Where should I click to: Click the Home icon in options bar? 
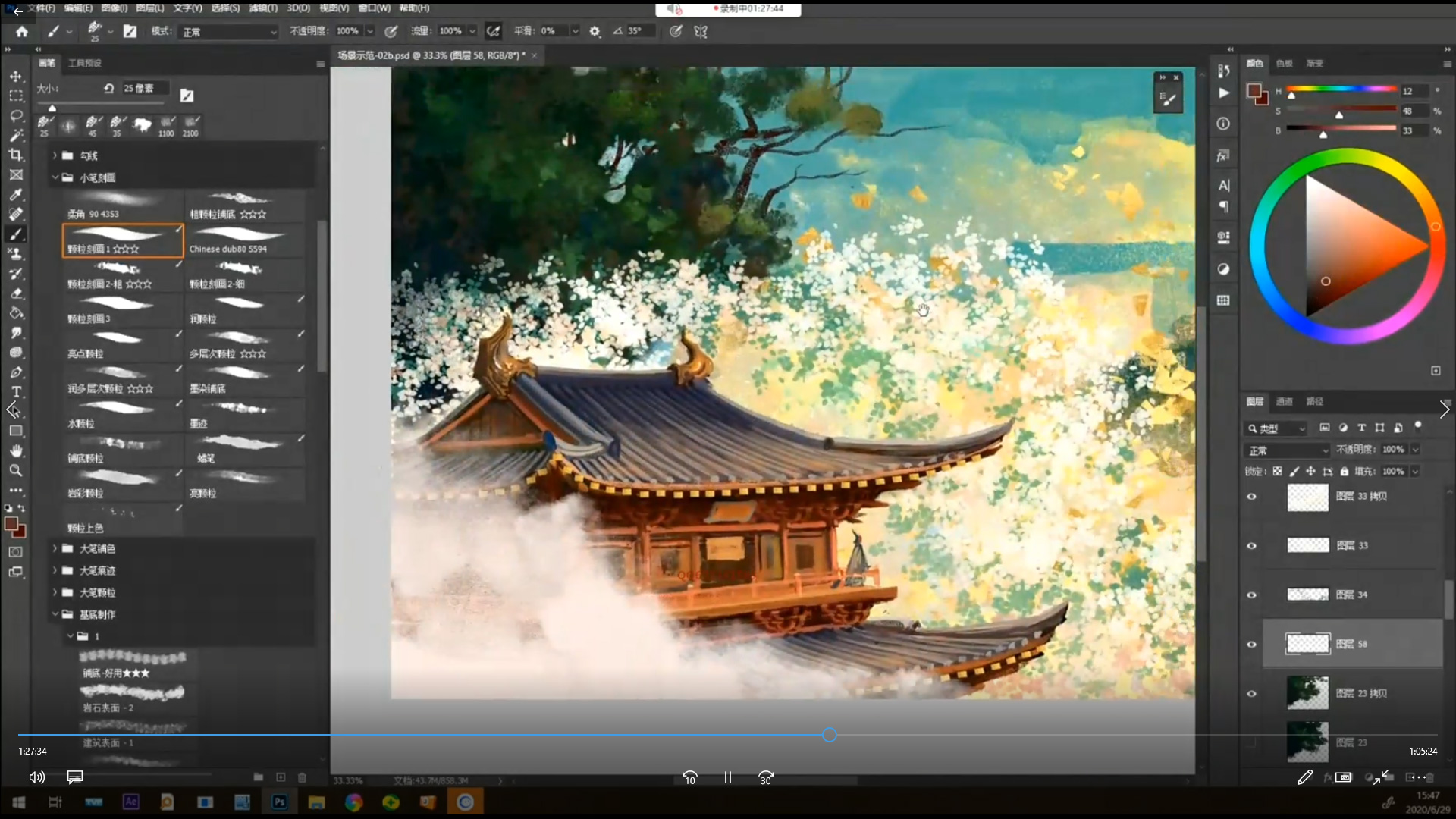click(22, 31)
